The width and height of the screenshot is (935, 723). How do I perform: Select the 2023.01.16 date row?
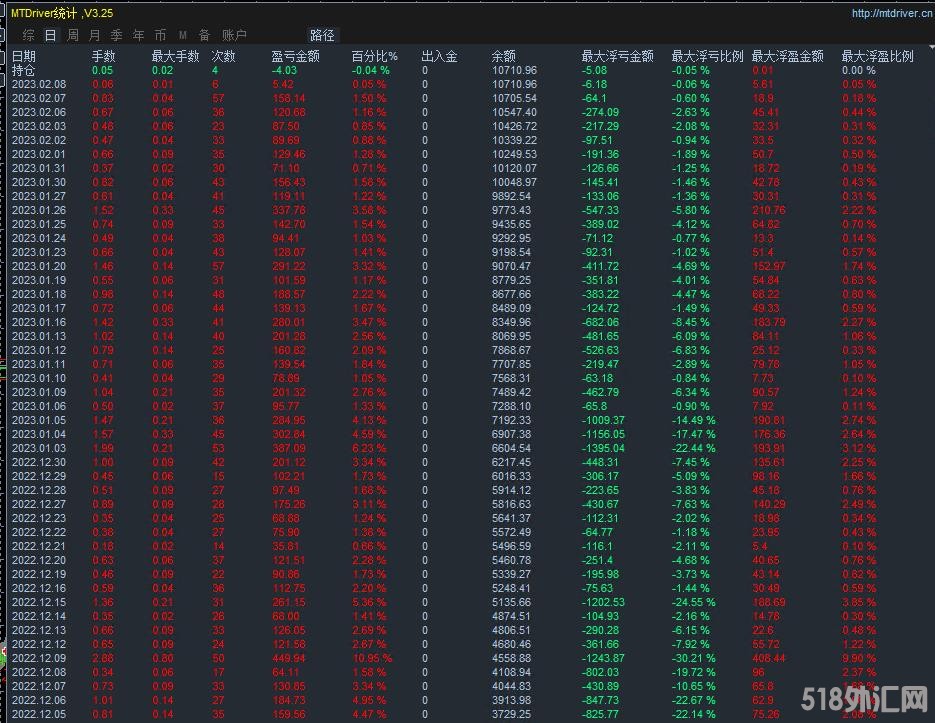coord(39,322)
